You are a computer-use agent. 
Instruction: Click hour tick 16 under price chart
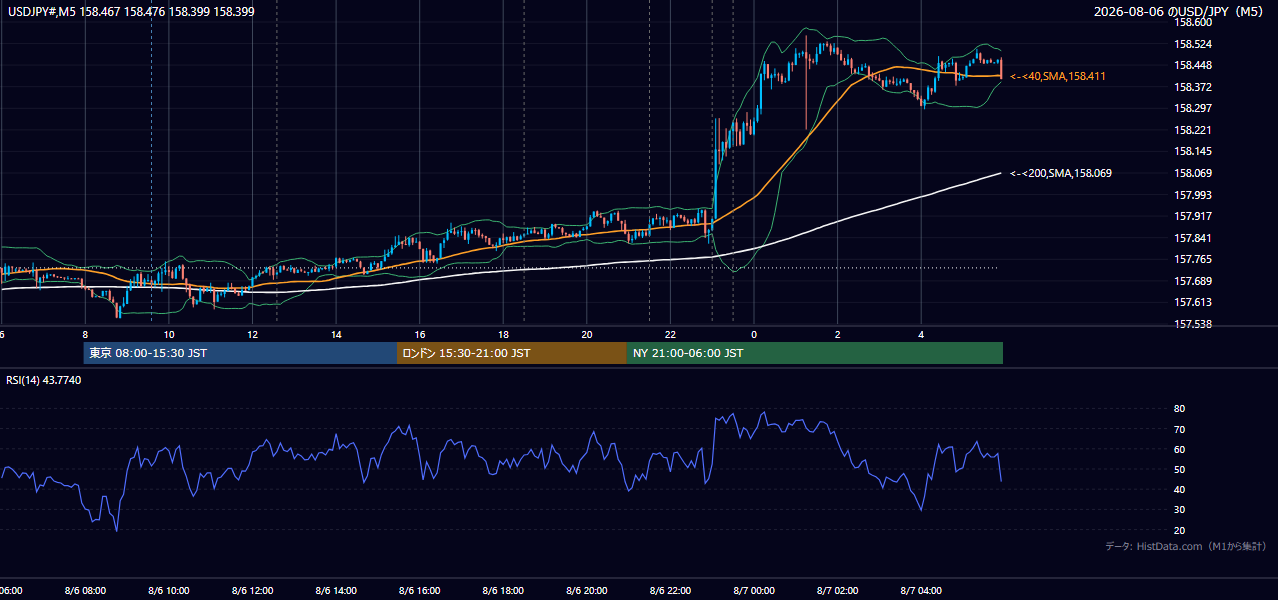420,335
